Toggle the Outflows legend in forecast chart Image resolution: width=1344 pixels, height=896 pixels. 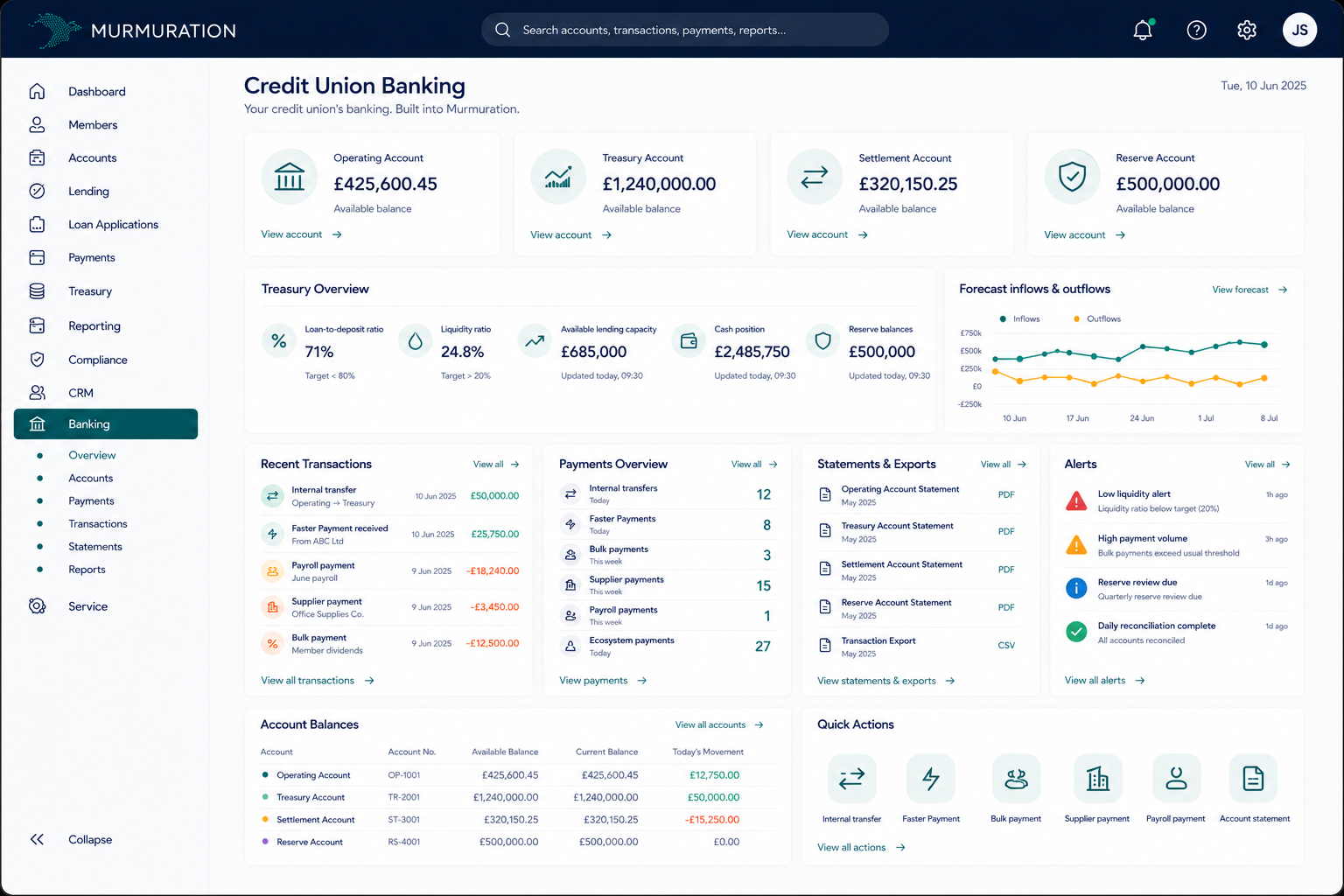click(x=1096, y=319)
